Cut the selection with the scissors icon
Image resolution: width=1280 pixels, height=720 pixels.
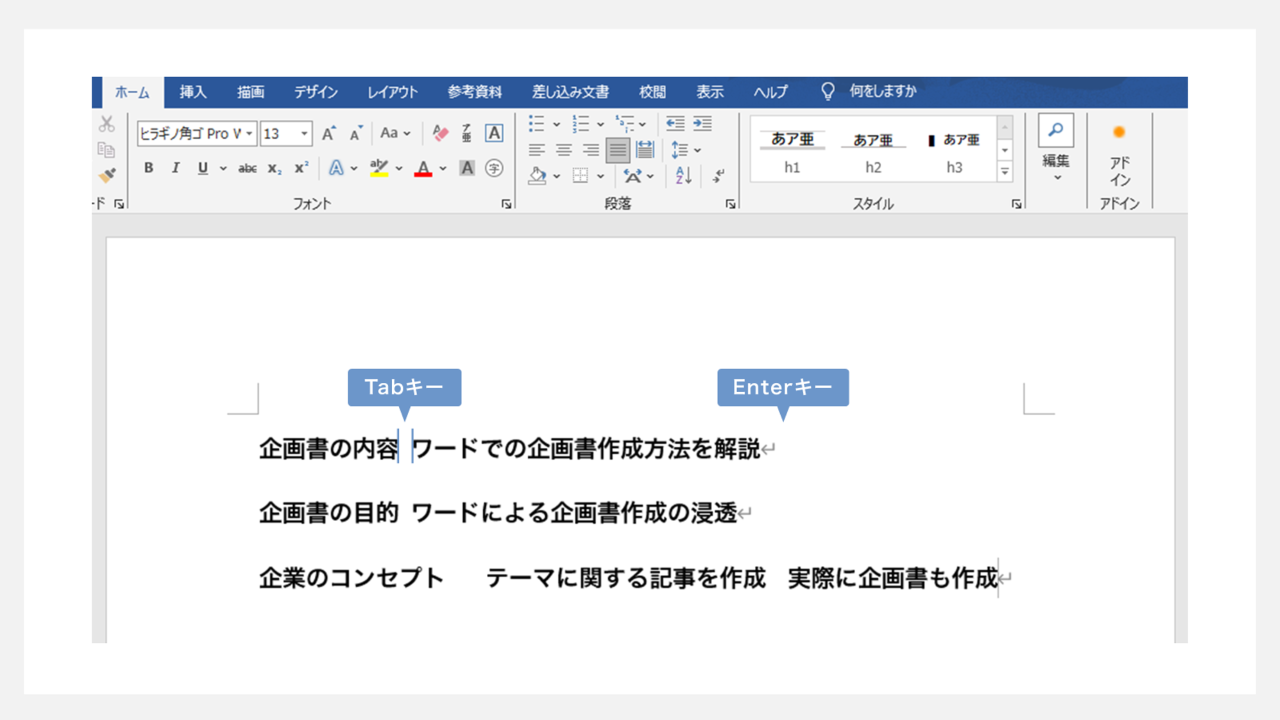[107, 125]
